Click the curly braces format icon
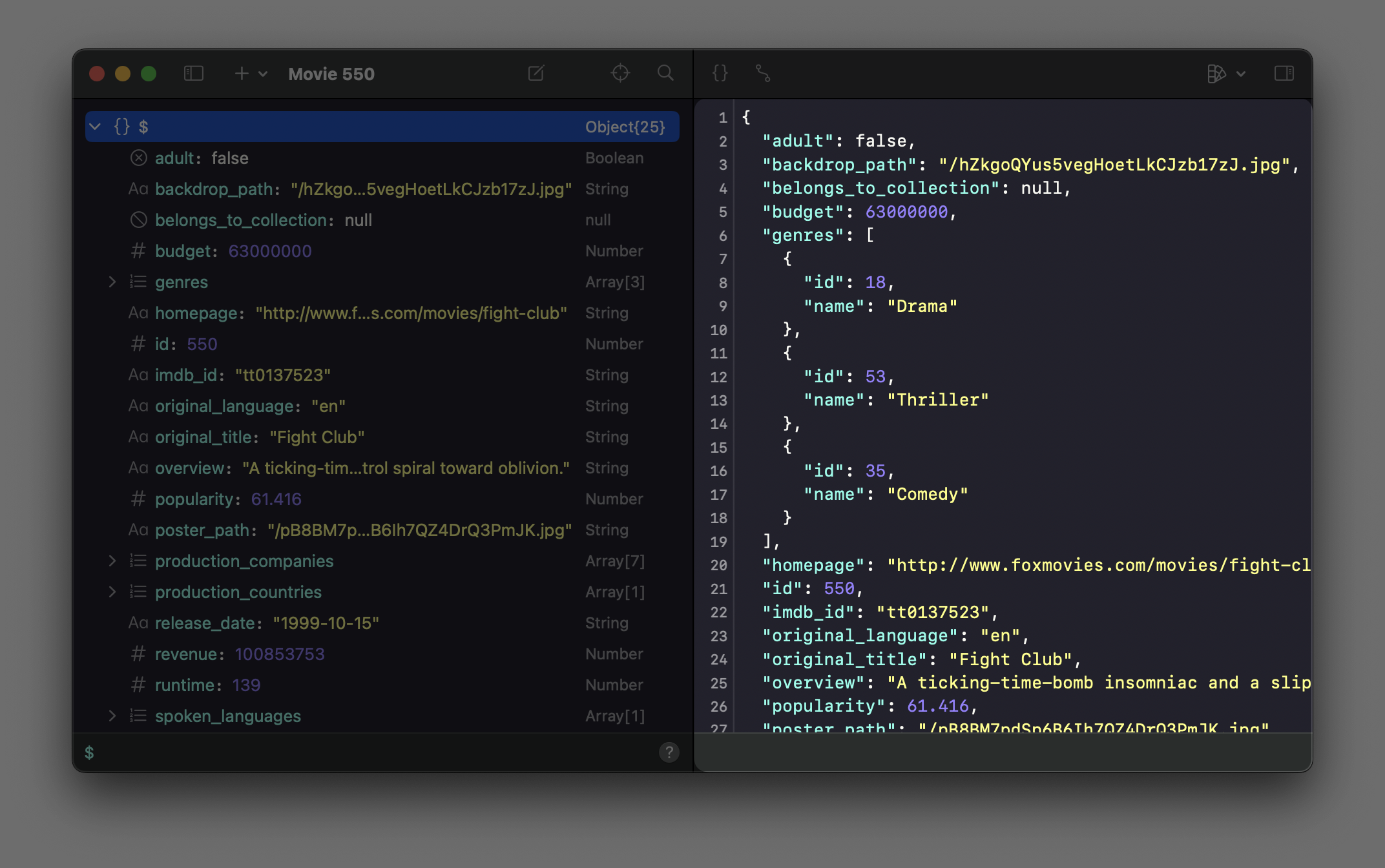The width and height of the screenshot is (1385, 868). tap(720, 74)
